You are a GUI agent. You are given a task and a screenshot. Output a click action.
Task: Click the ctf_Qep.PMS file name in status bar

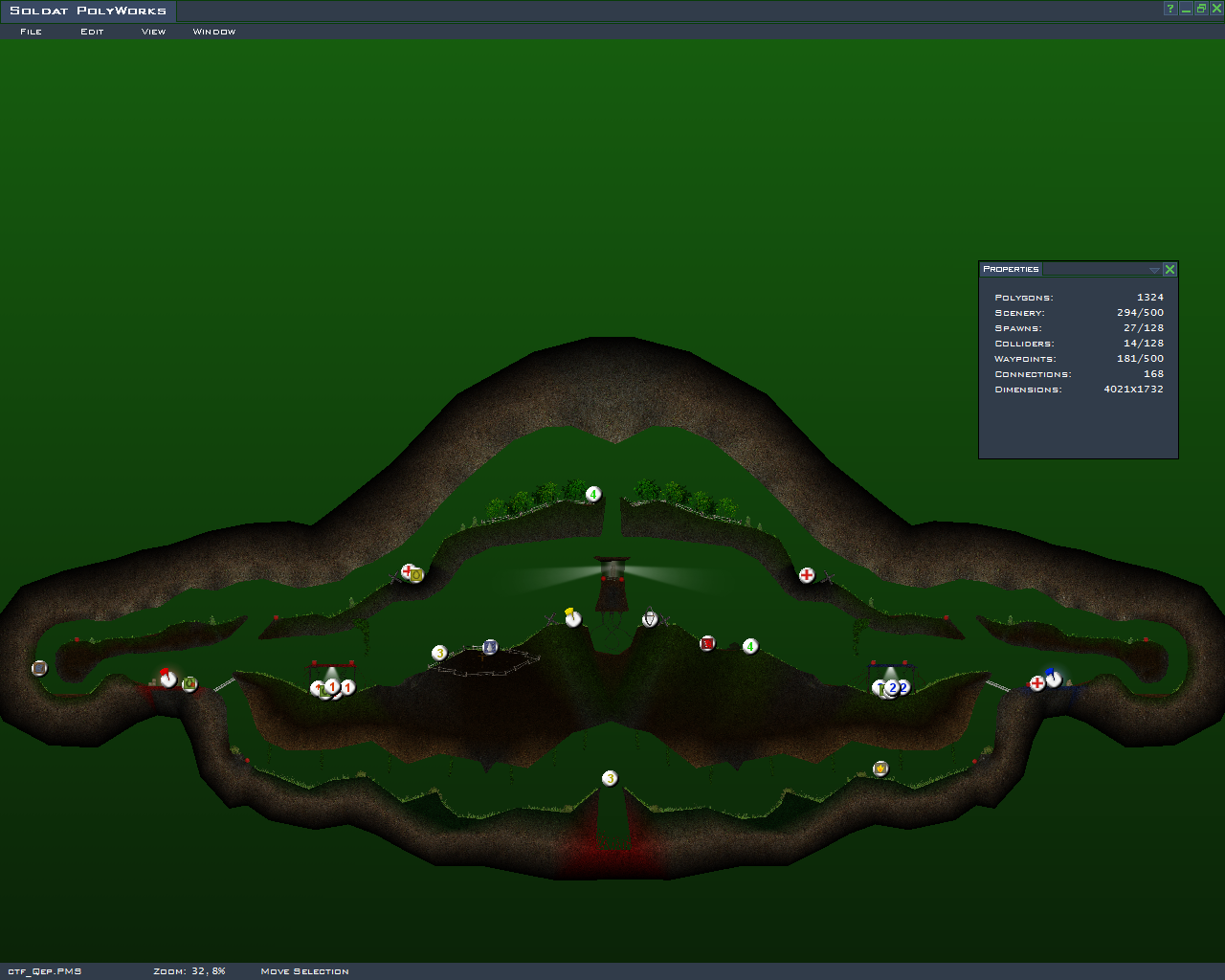[44, 971]
